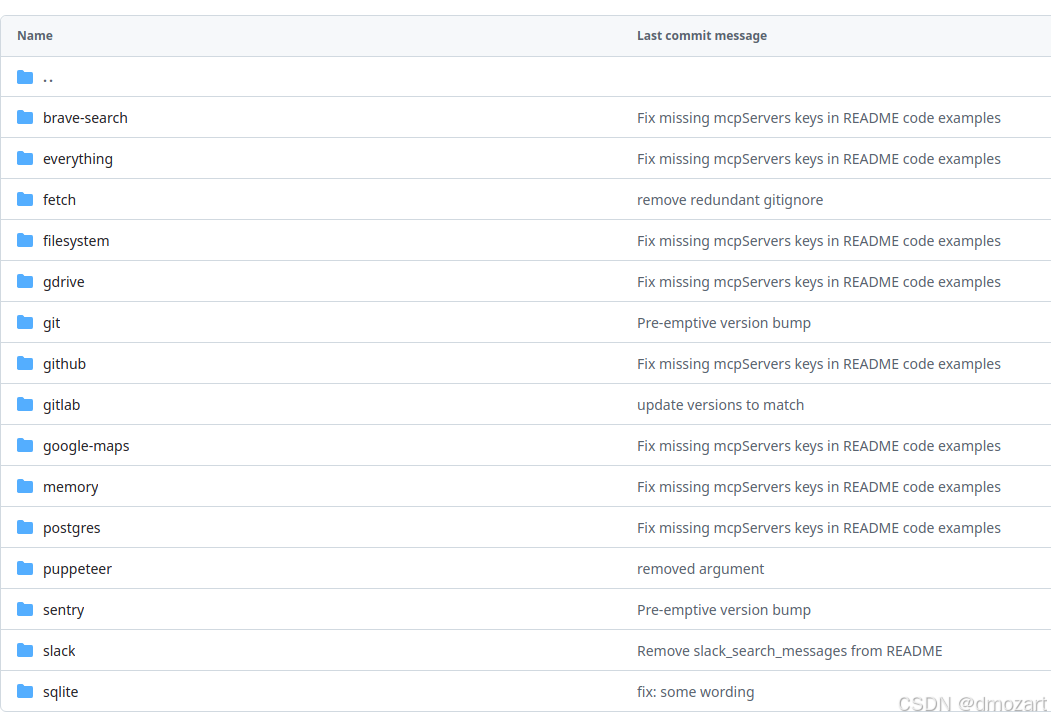Open postgres' last commit message
Screen dimensions: 1051x721
(818, 529)
